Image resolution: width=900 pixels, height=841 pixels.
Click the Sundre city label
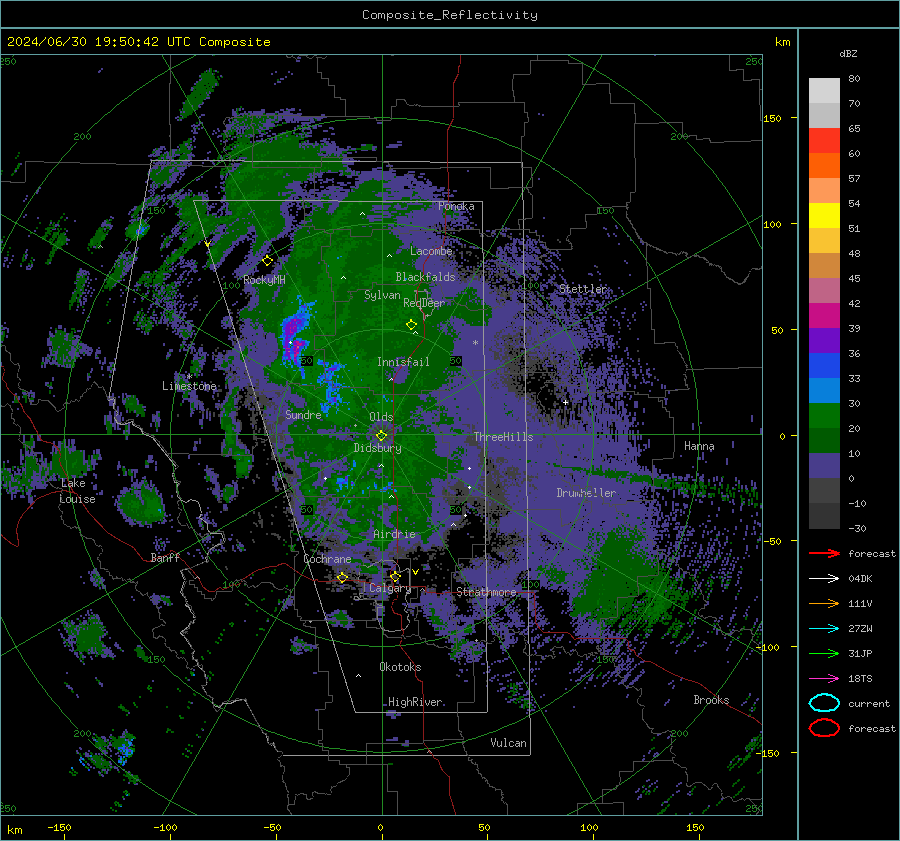[x=303, y=415]
